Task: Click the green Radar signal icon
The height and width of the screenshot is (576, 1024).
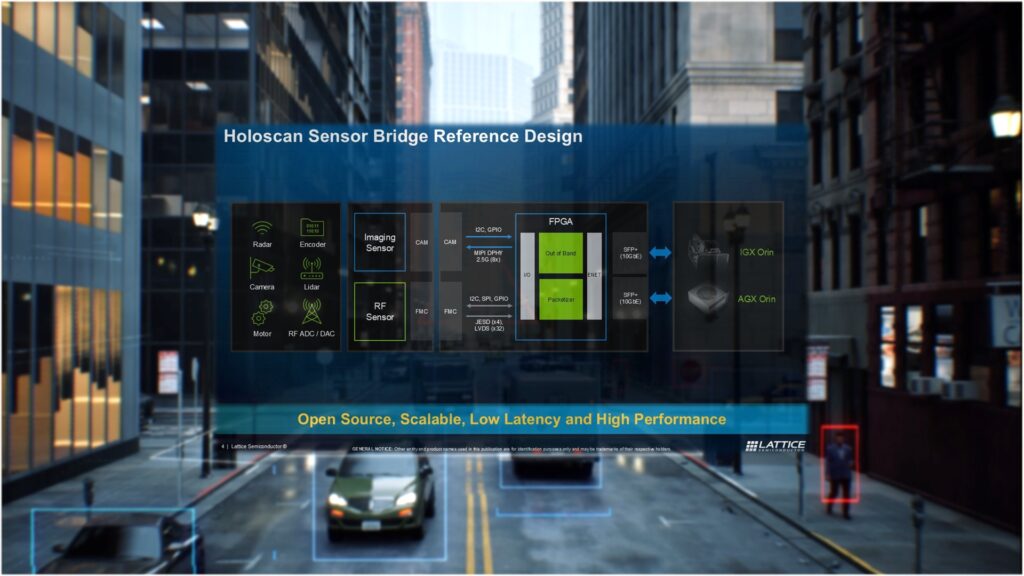Action: (262, 228)
